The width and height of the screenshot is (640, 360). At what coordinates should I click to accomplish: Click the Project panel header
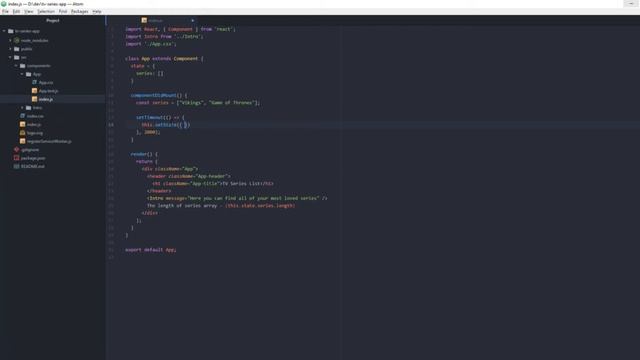coord(53,20)
